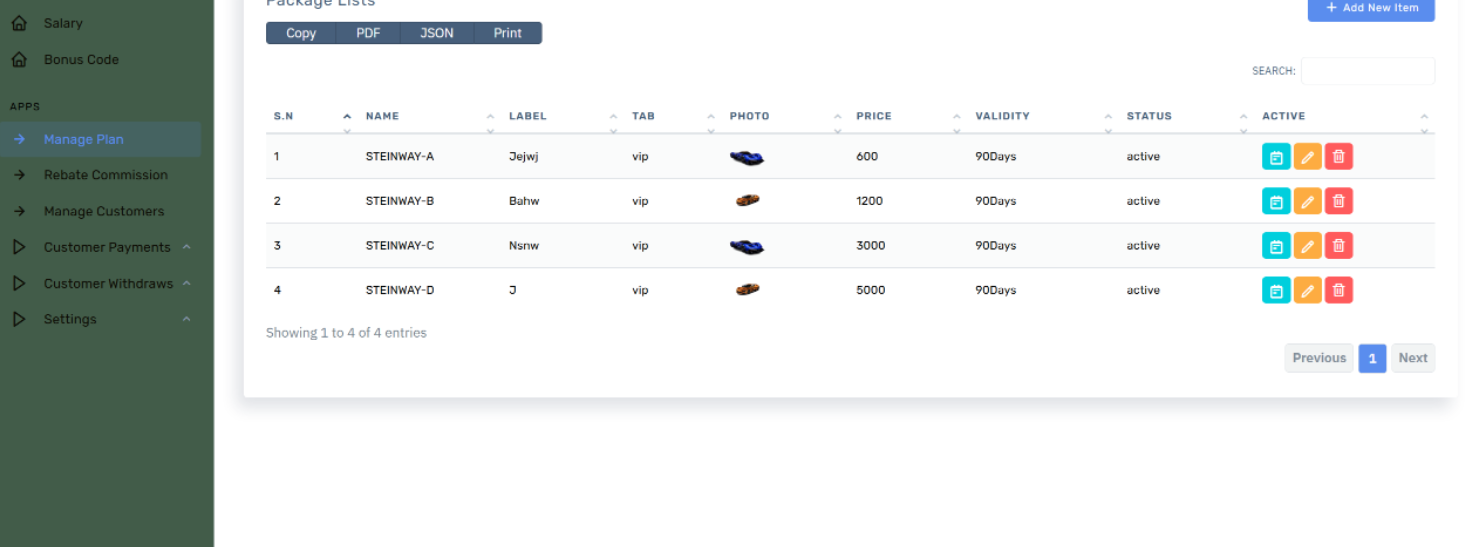The image size is (1478, 547).
Task: Click the STEINWAY-A car photo thumbnail
Action: [746, 157]
